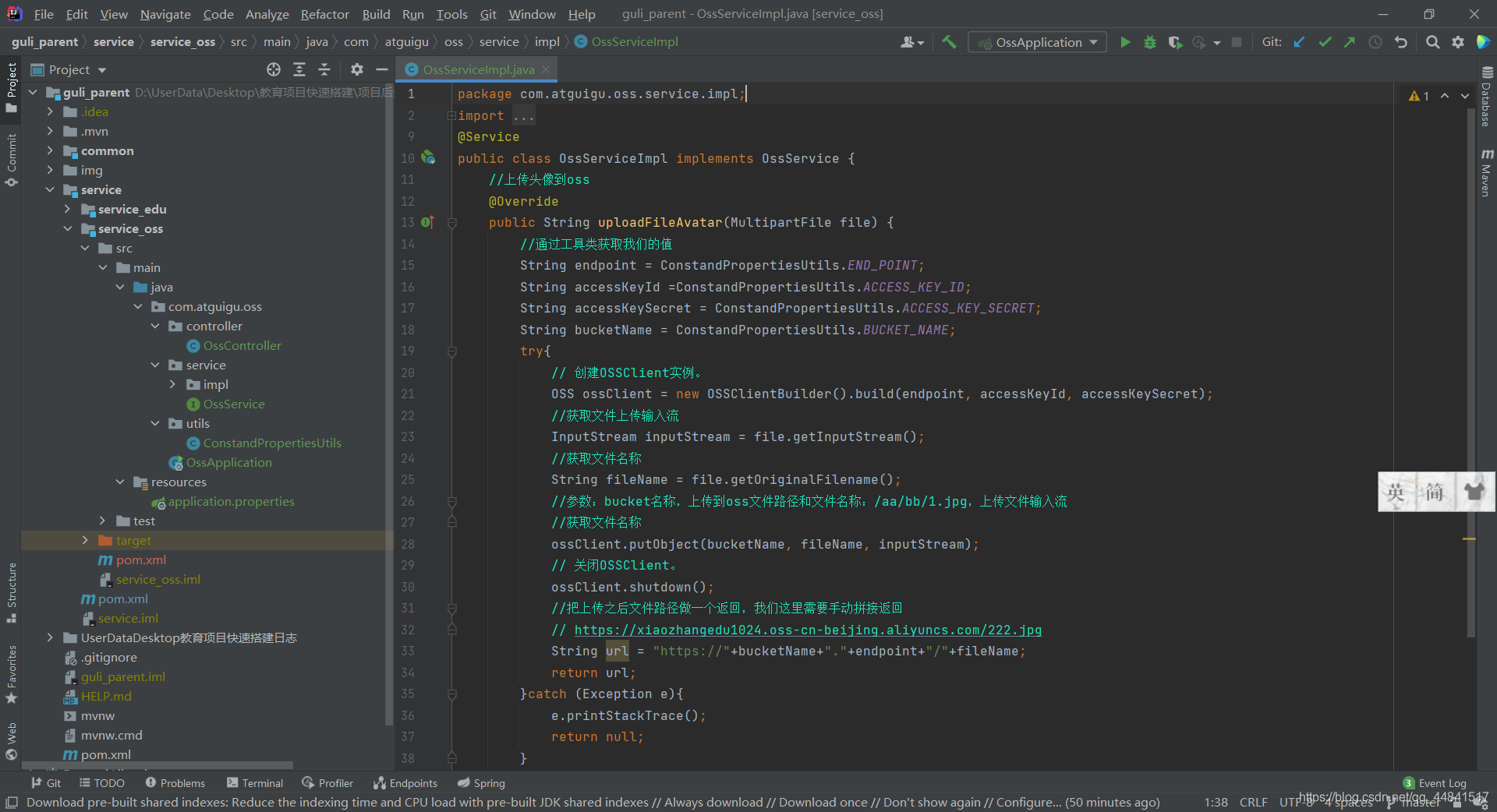The height and width of the screenshot is (812, 1497).
Task: Stop the running process square icon
Action: (x=1237, y=42)
